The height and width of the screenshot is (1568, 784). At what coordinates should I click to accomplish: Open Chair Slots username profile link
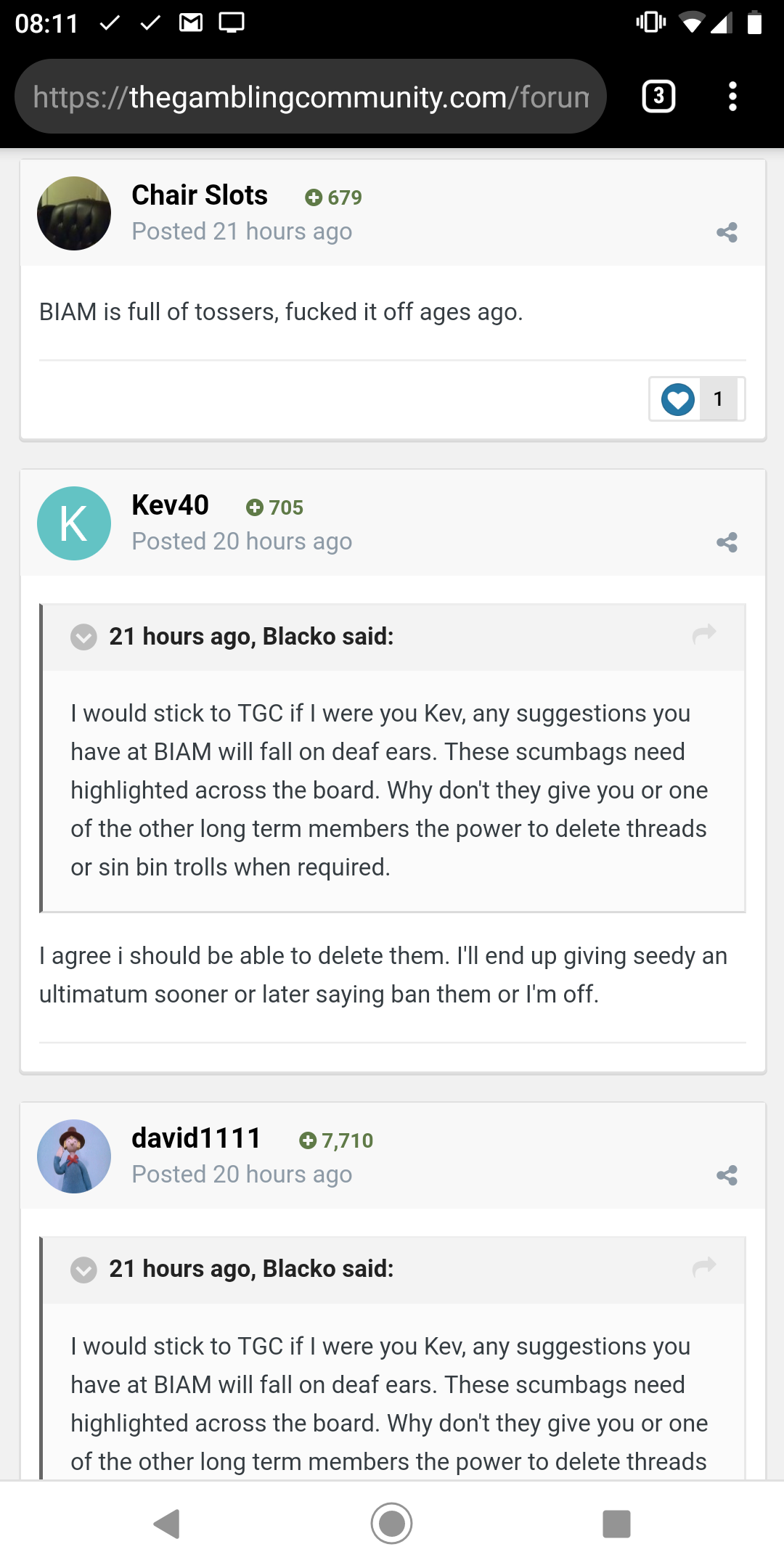200,195
